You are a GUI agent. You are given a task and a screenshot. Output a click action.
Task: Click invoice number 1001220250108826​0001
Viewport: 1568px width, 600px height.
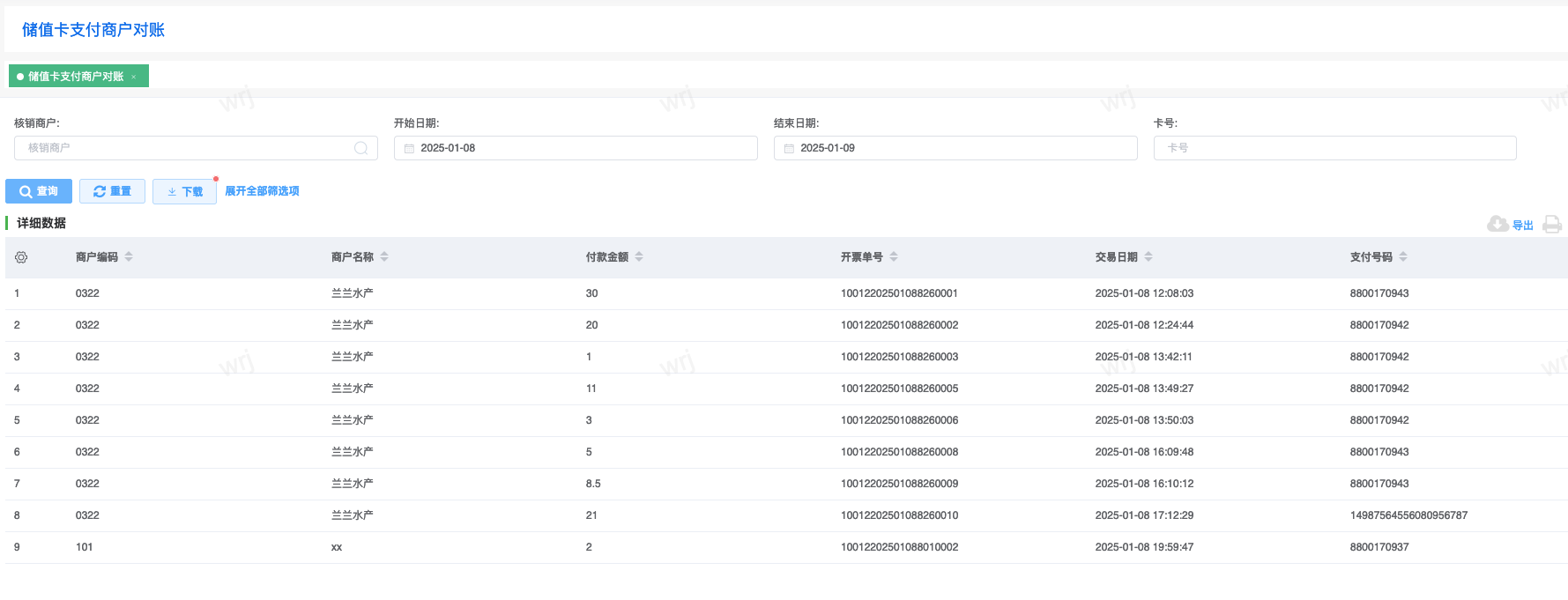click(x=899, y=293)
